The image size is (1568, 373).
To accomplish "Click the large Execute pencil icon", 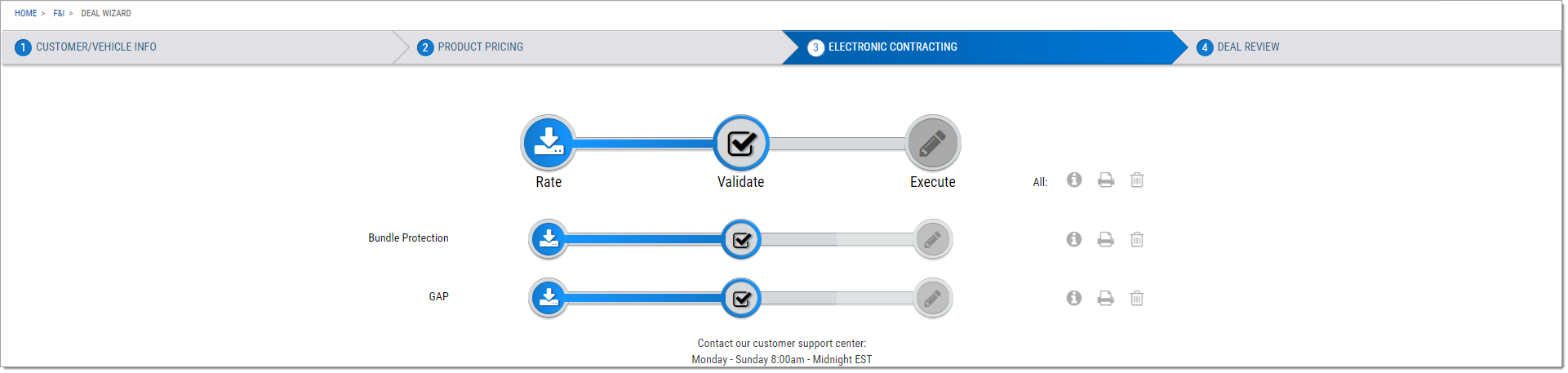I will (x=933, y=143).
